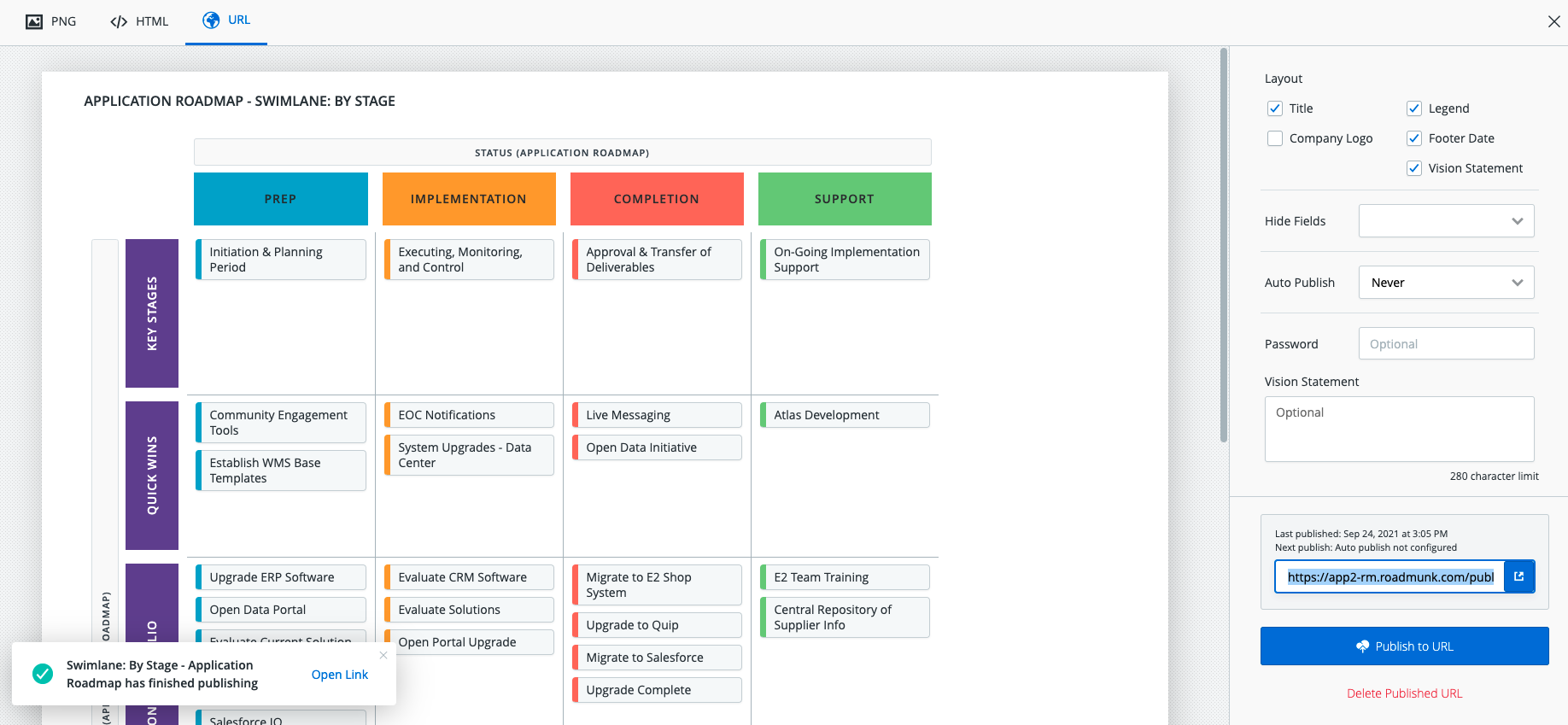This screenshot has height=725, width=1568.
Task: Click the preview vertical scrollbar
Action: (1224, 246)
